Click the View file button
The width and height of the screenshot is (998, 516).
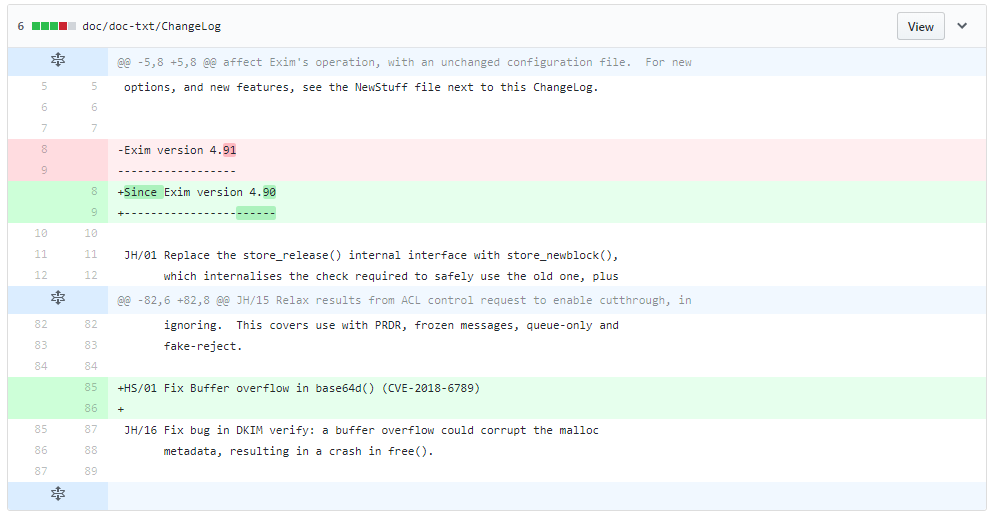[x=920, y=27]
